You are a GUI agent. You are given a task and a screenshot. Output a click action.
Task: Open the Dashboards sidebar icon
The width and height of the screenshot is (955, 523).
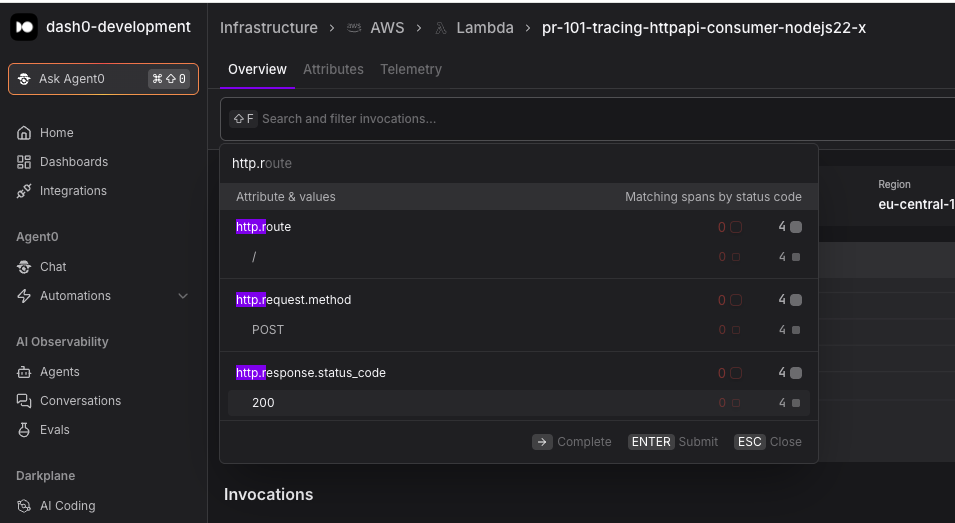(24, 162)
